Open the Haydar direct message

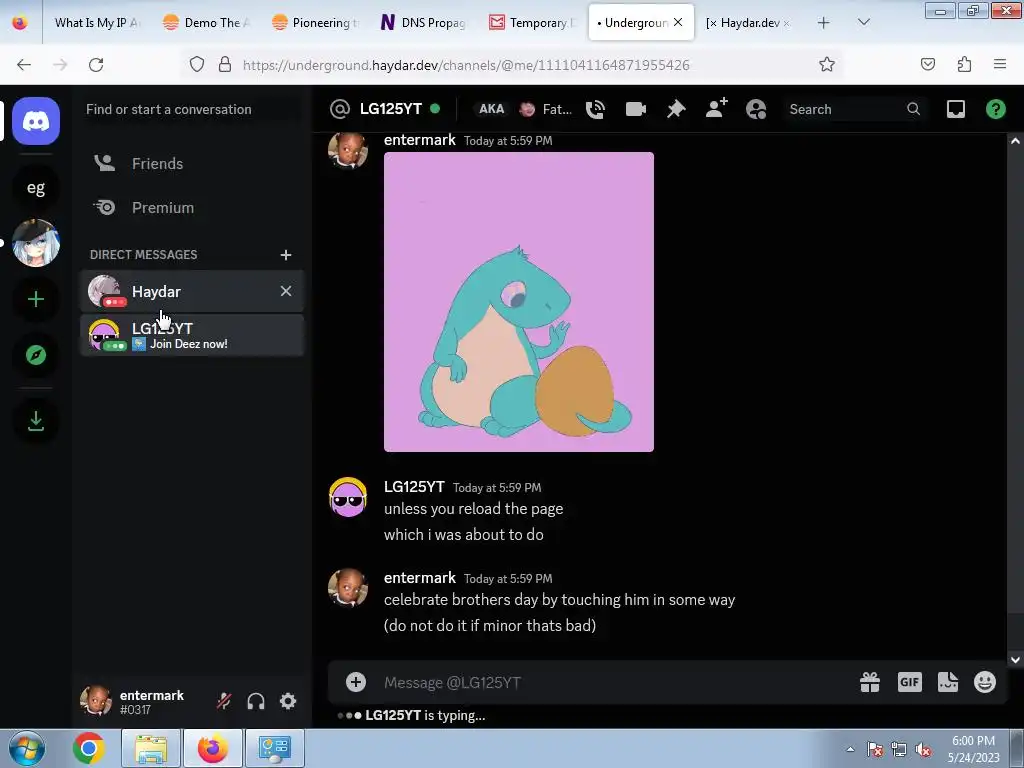point(192,291)
